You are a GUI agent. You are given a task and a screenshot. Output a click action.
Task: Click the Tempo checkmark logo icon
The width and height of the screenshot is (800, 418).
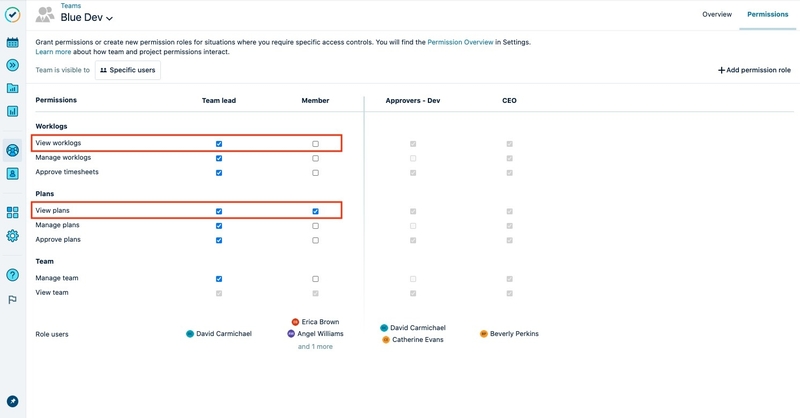coord(12,15)
